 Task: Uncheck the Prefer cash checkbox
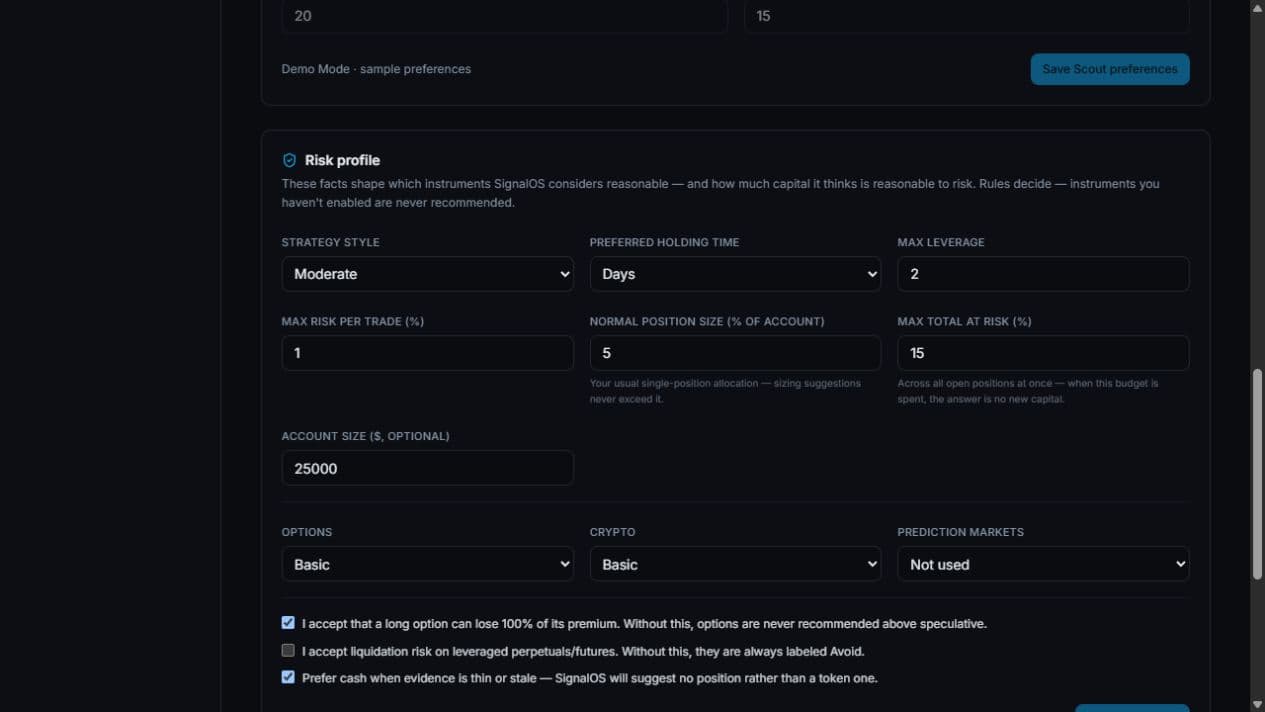coord(288,677)
